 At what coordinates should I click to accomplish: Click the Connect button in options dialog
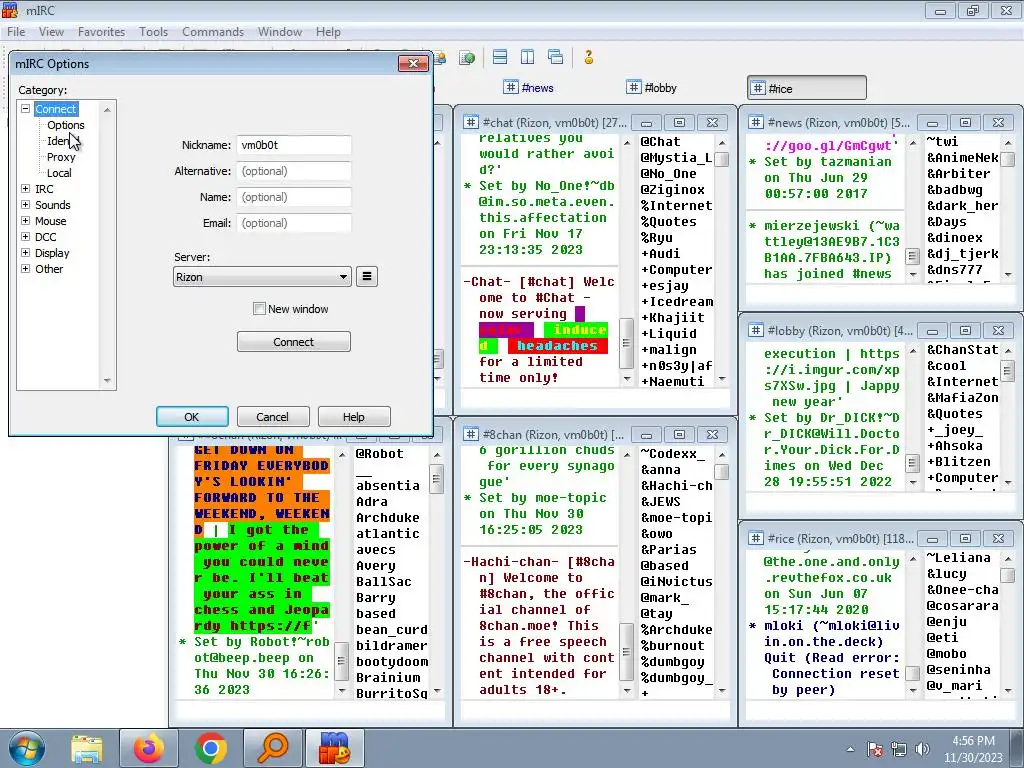294,342
